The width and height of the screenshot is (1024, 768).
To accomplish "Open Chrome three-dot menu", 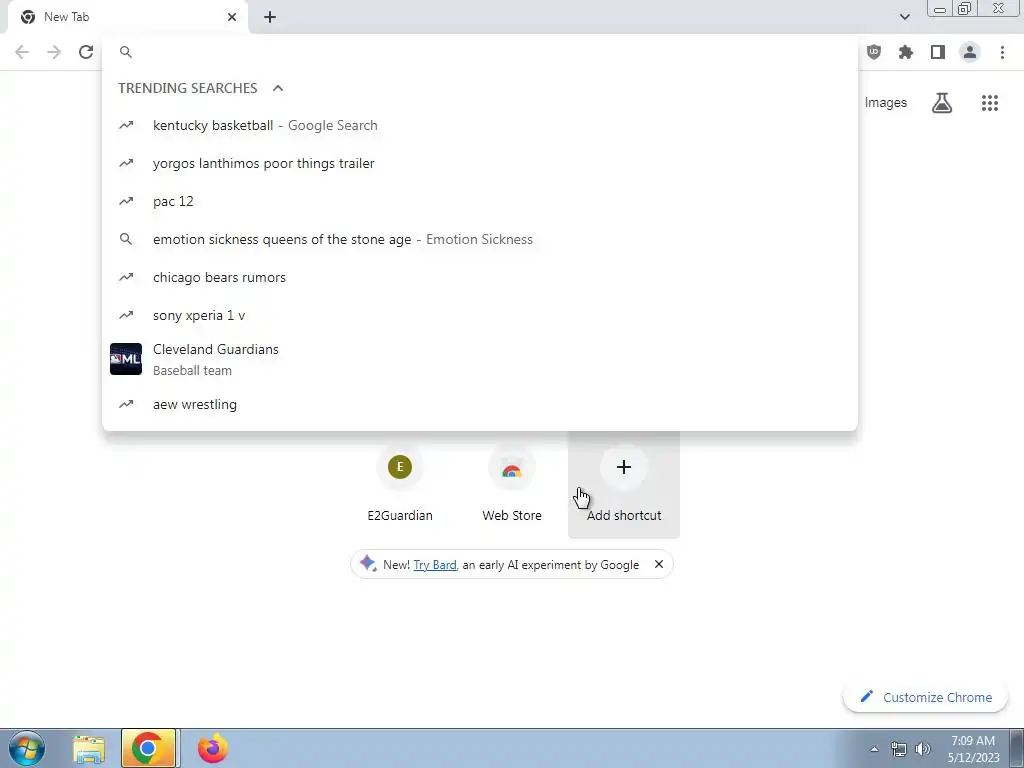I will (1002, 52).
